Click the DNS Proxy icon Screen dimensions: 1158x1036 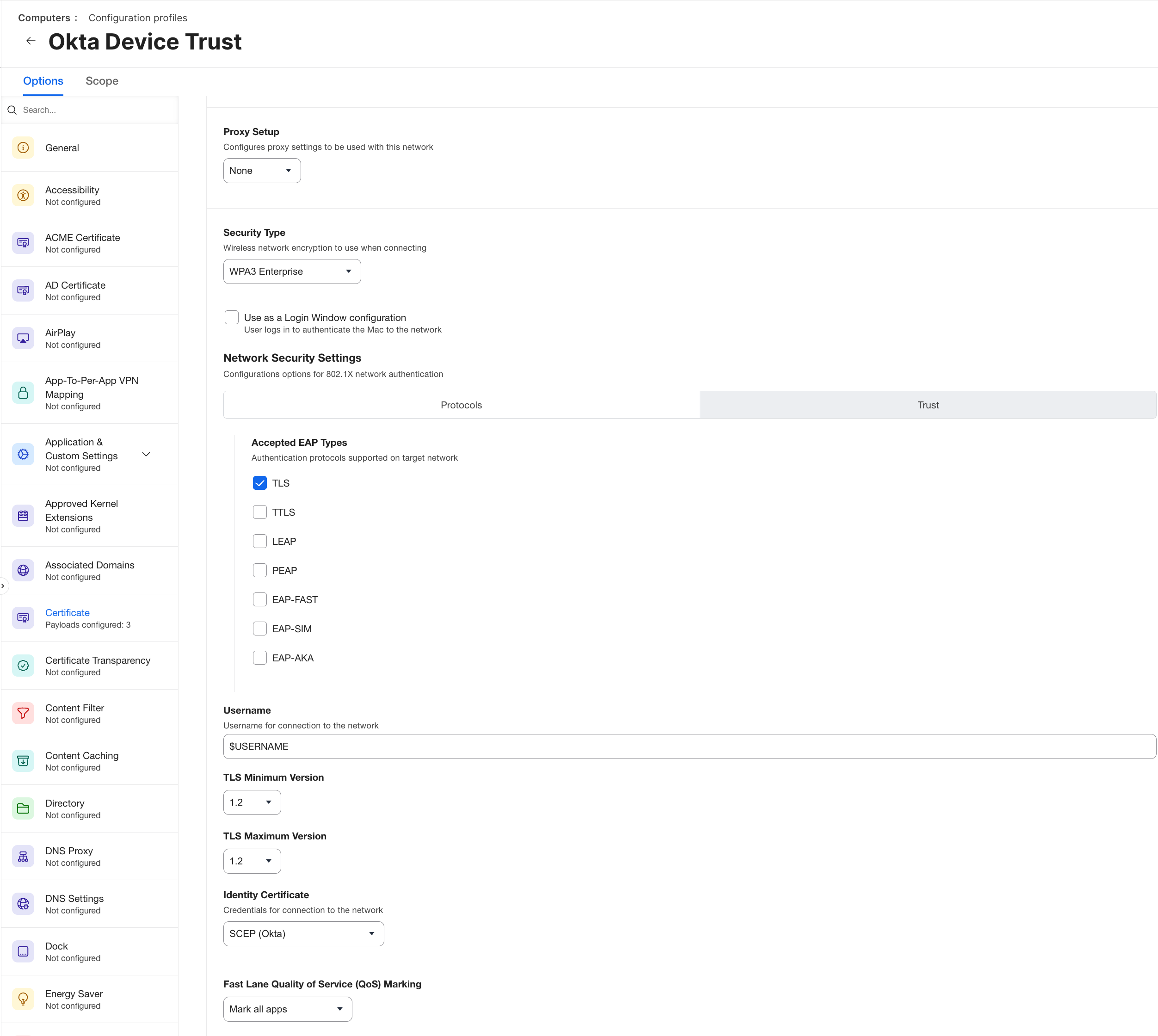[23, 856]
